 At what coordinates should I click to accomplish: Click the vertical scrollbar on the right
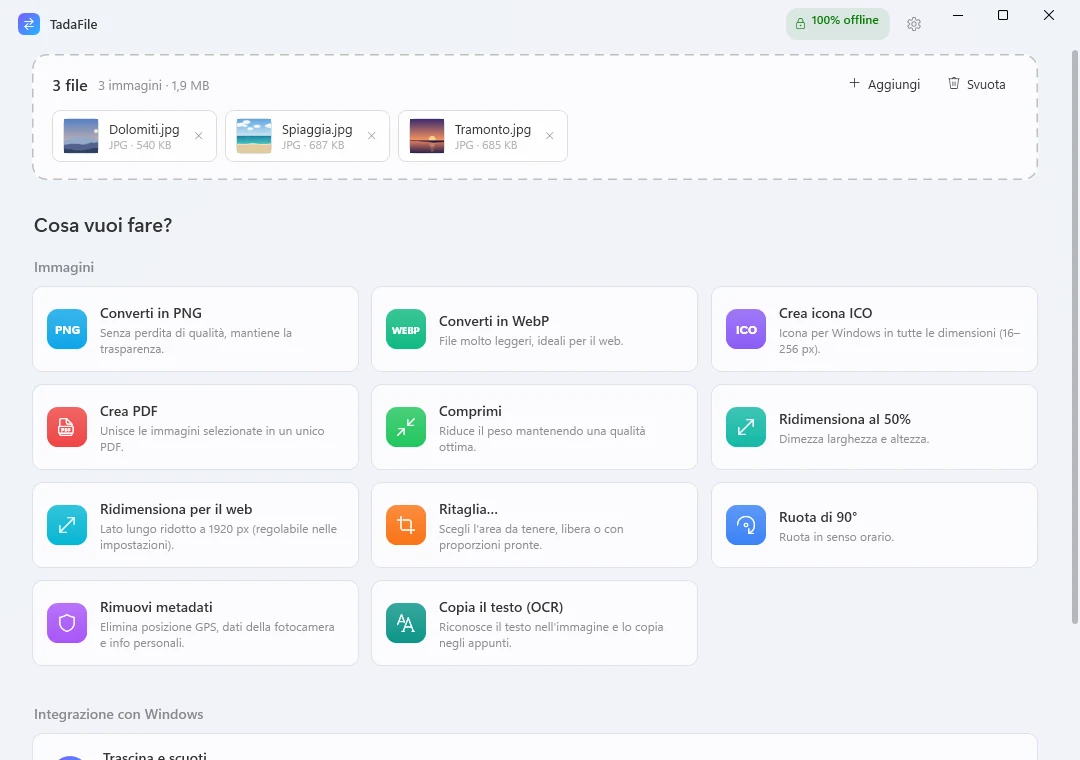coord(1074,337)
